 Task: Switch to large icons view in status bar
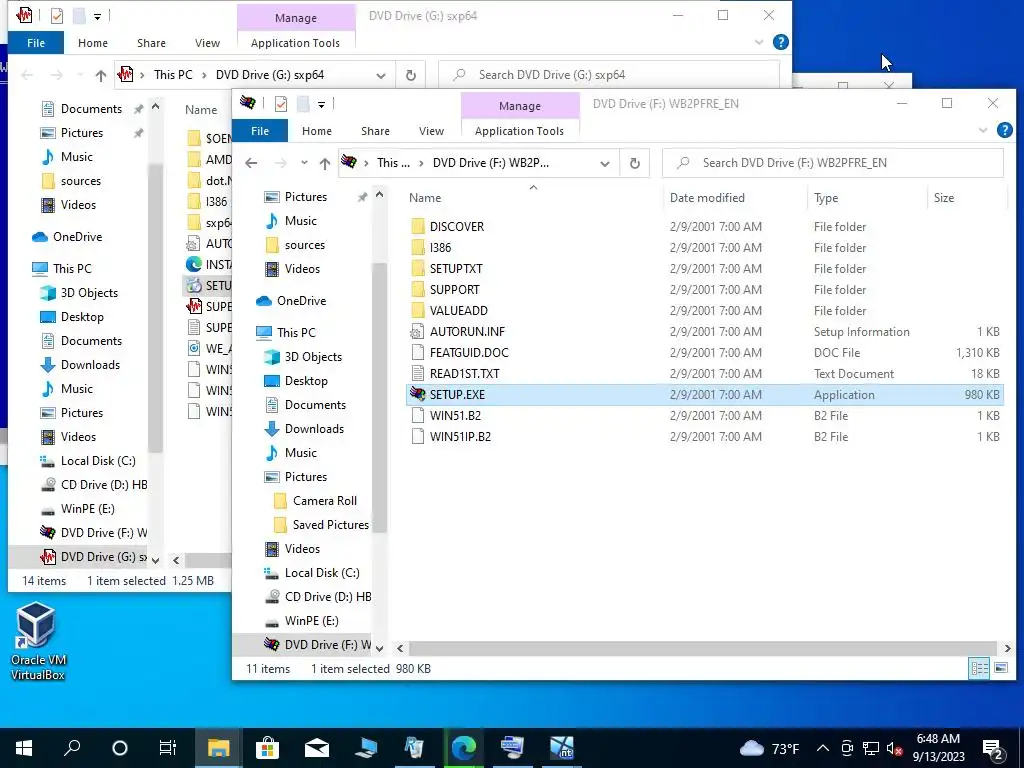1001,668
